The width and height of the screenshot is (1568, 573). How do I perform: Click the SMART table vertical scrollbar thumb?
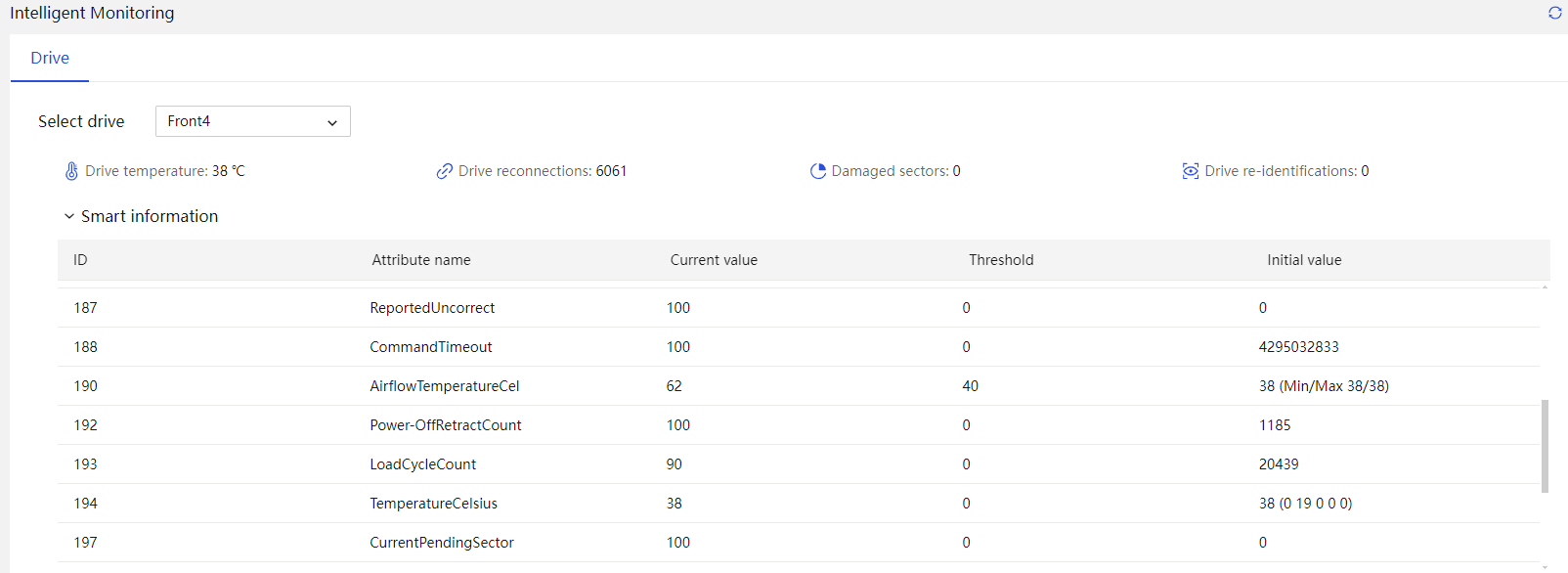click(1545, 446)
